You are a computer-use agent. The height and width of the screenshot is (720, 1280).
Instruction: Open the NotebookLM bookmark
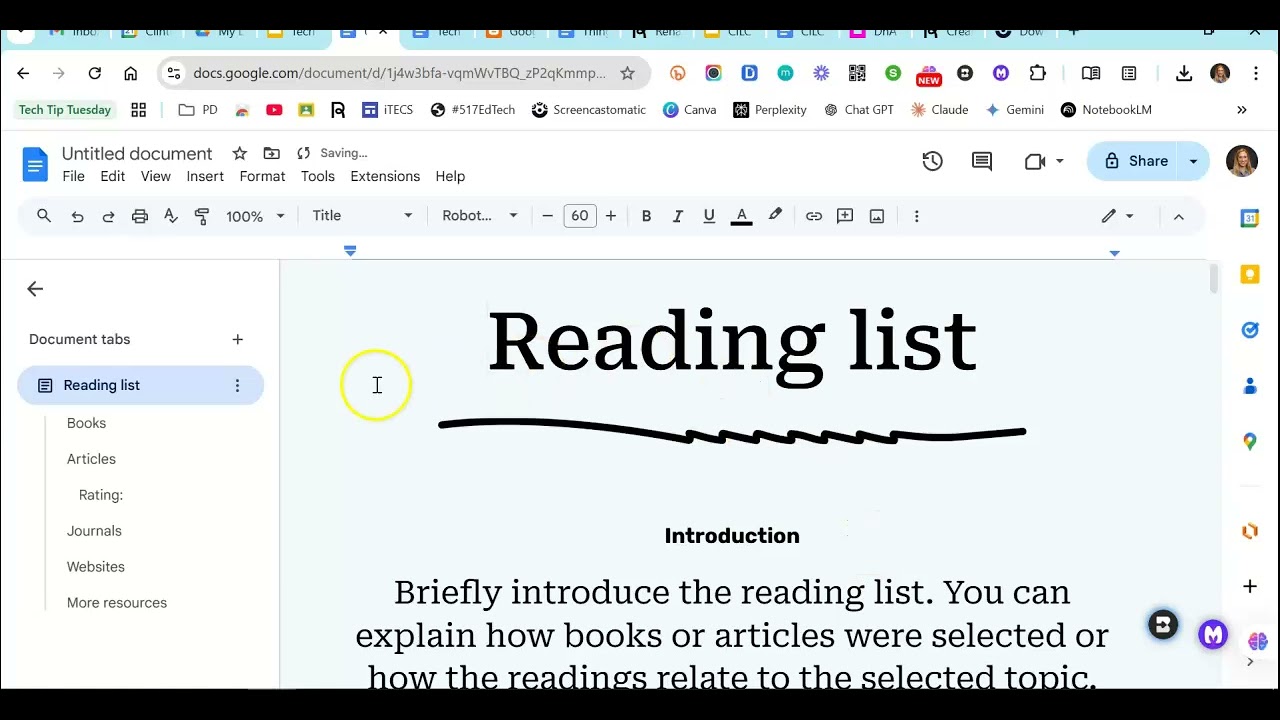coord(1106,110)
